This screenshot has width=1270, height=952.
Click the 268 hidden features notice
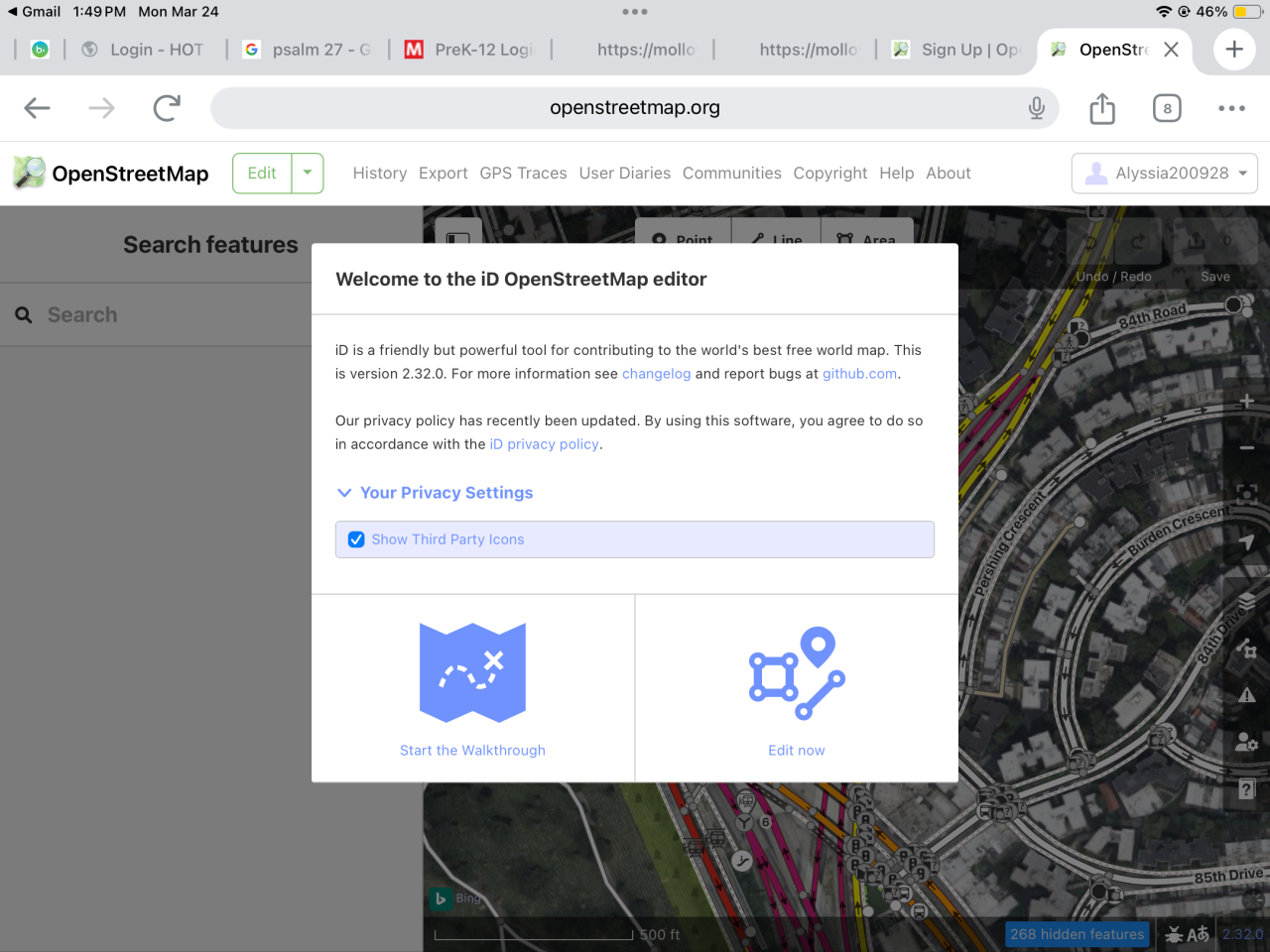point(1078,934)
